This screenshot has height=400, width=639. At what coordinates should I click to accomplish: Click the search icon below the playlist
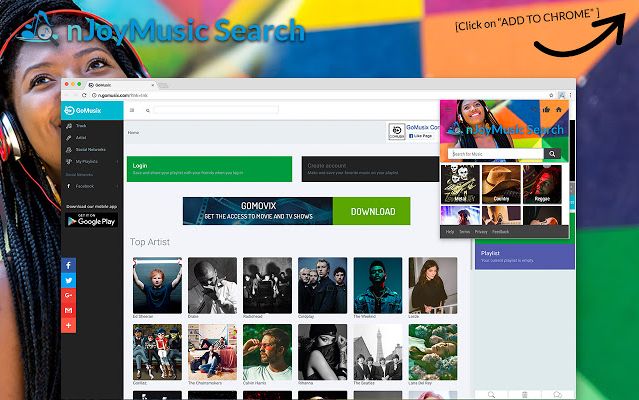click(491, 394)
